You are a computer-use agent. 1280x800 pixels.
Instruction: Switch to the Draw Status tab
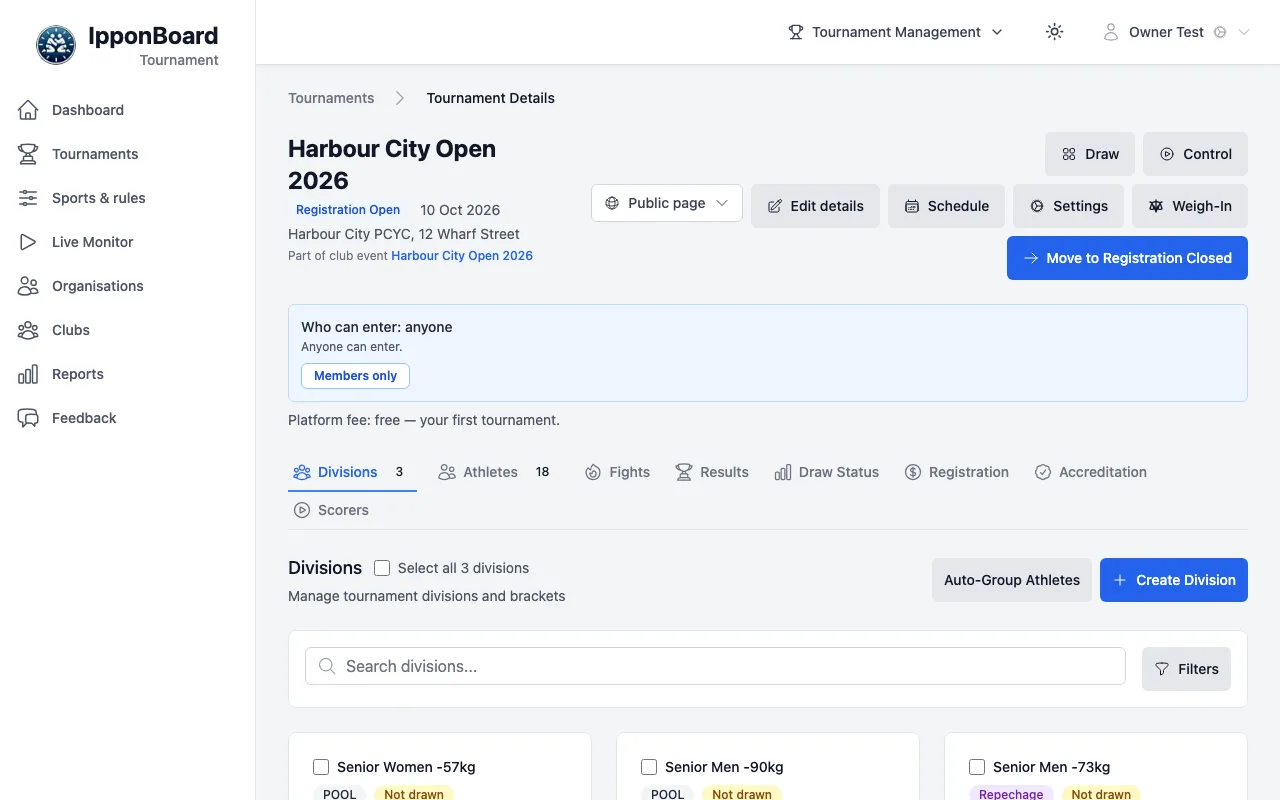pos(826,472)
